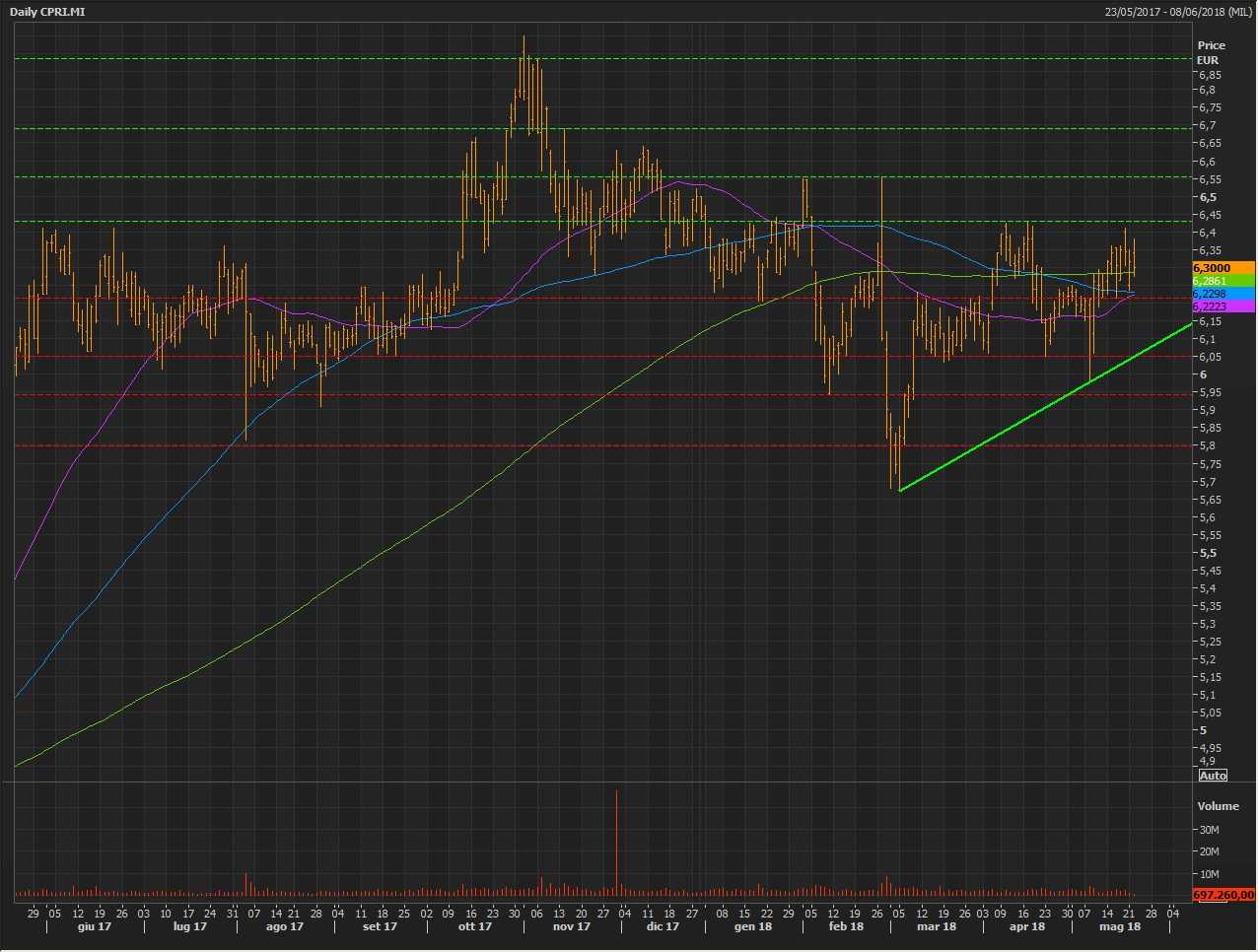This screenshot has height=952, width=1258.
Task: Click the 'feb 18' month label on time axis
Action: (x=846, y=926)
